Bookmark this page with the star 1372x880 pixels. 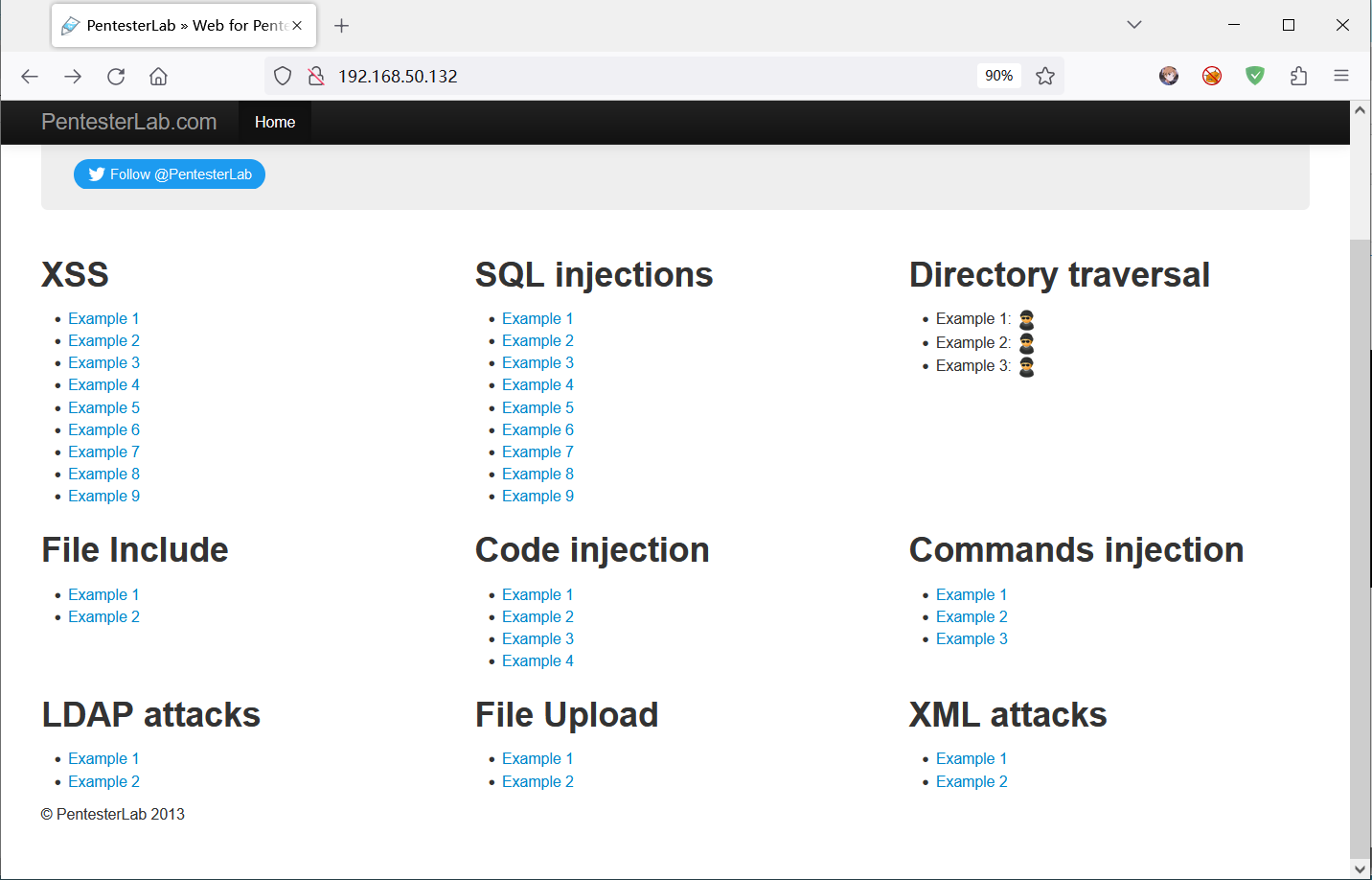click(x=1045, y=76)
